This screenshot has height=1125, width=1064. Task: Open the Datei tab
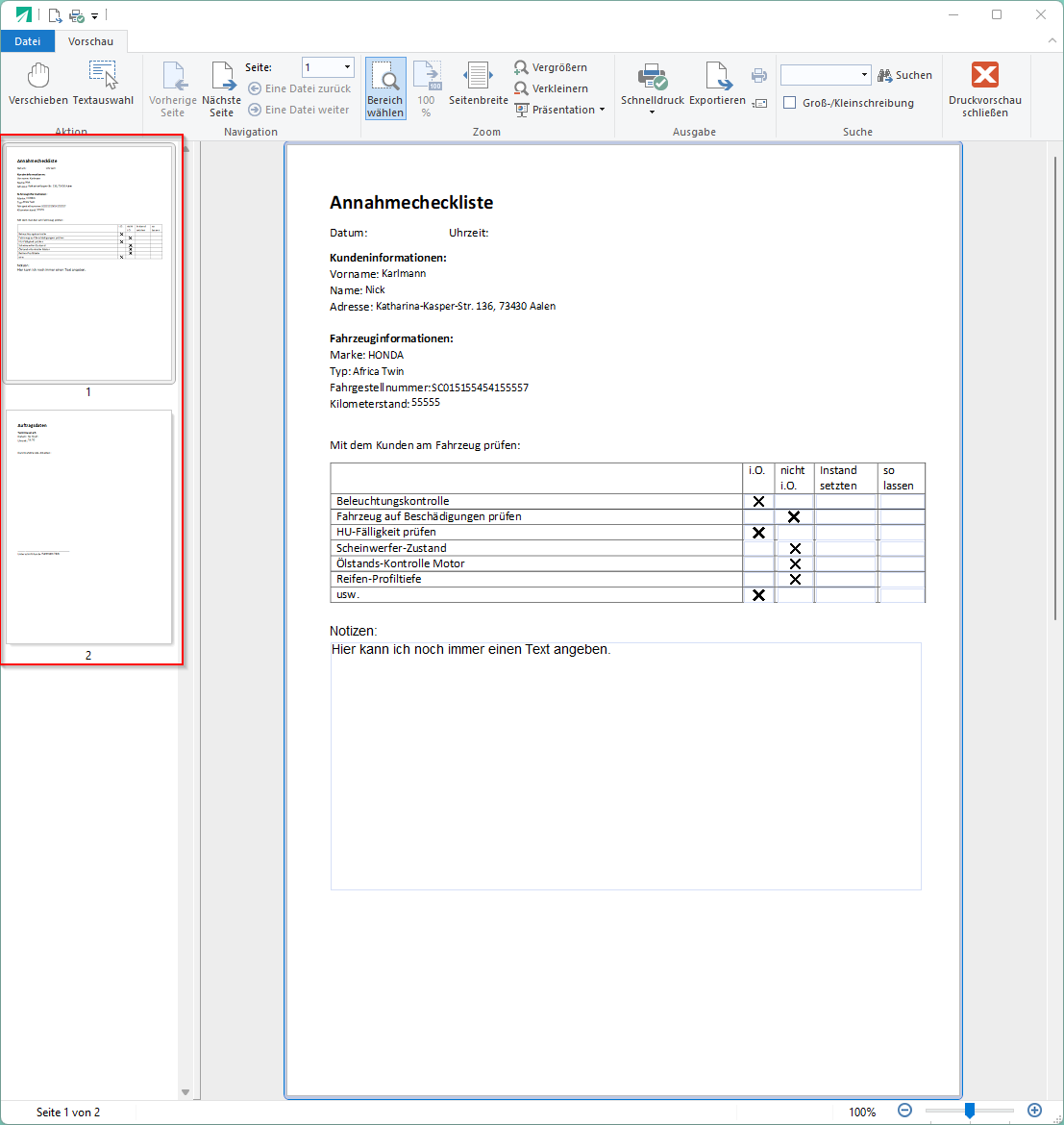coord(27,41)
